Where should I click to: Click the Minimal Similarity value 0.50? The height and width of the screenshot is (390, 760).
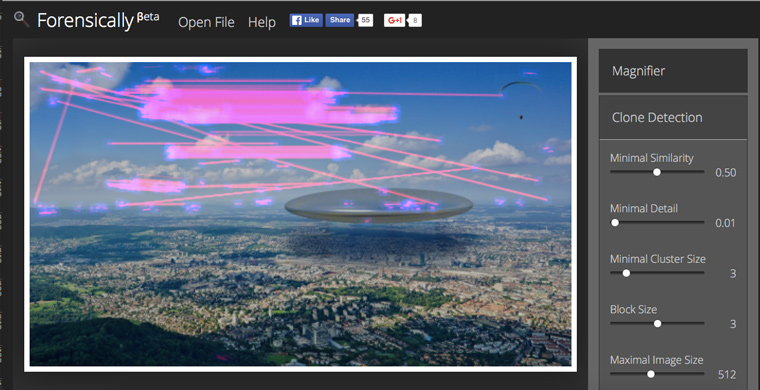[x=726, y=173]
